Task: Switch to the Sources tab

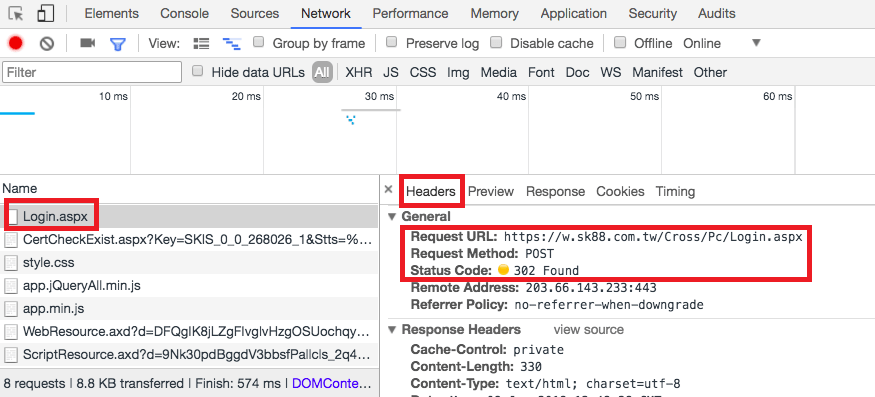Action: 255,13
